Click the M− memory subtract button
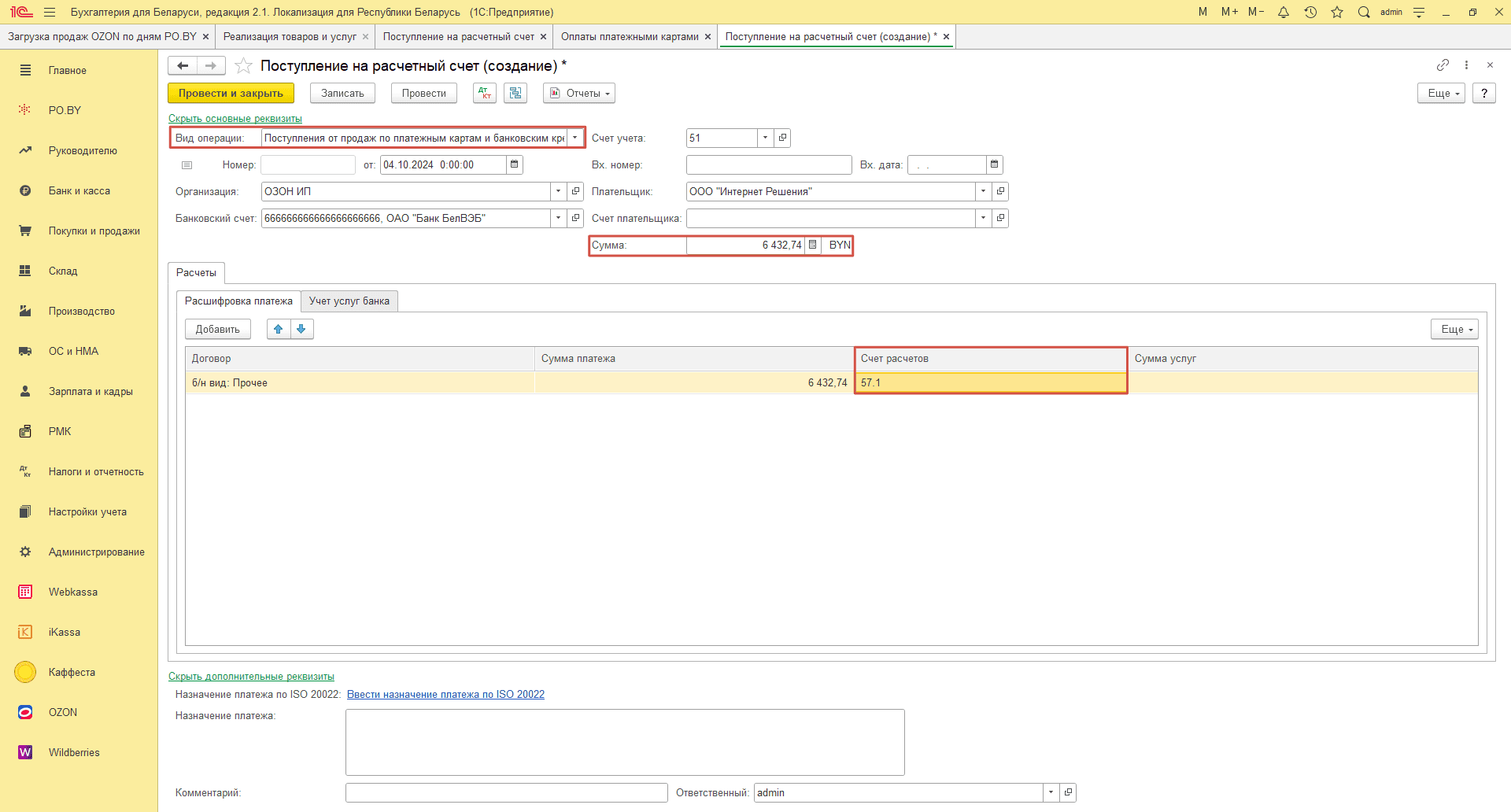This screenshot has height=812, width=1511. pos(1256,12)
